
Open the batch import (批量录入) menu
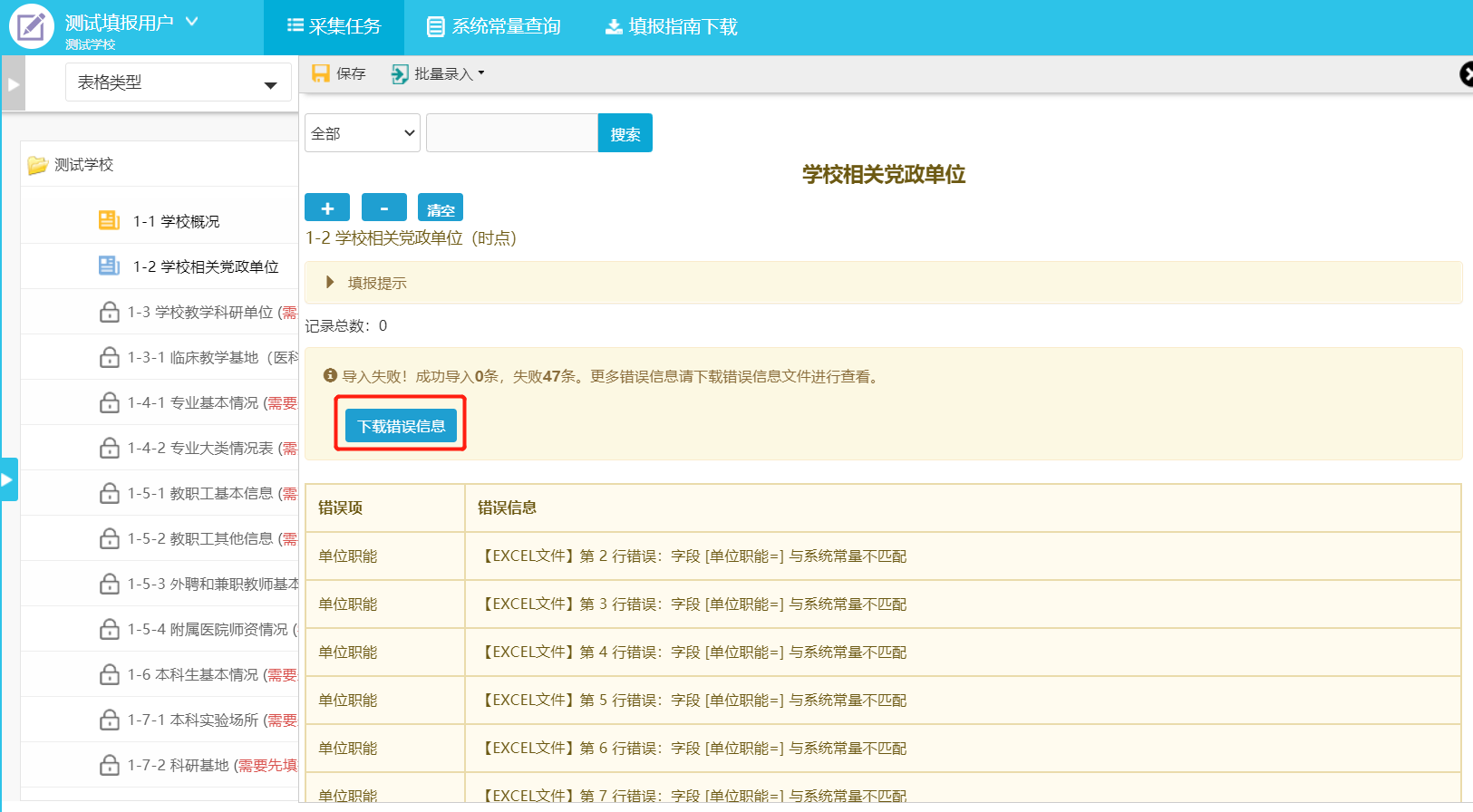pos(438,73)
